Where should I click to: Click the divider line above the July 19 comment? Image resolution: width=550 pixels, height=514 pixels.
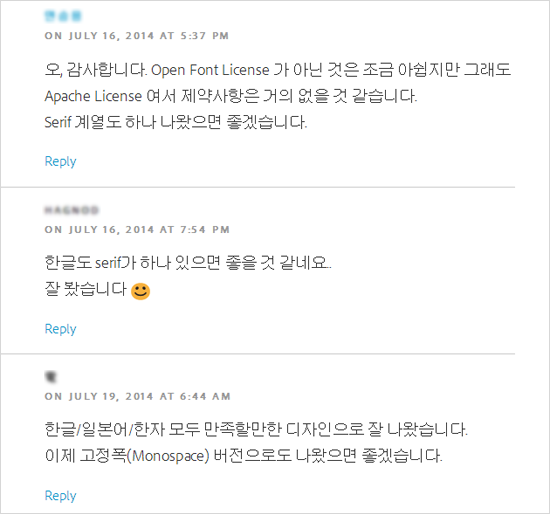pyautogui.click(x=258, y=354)
